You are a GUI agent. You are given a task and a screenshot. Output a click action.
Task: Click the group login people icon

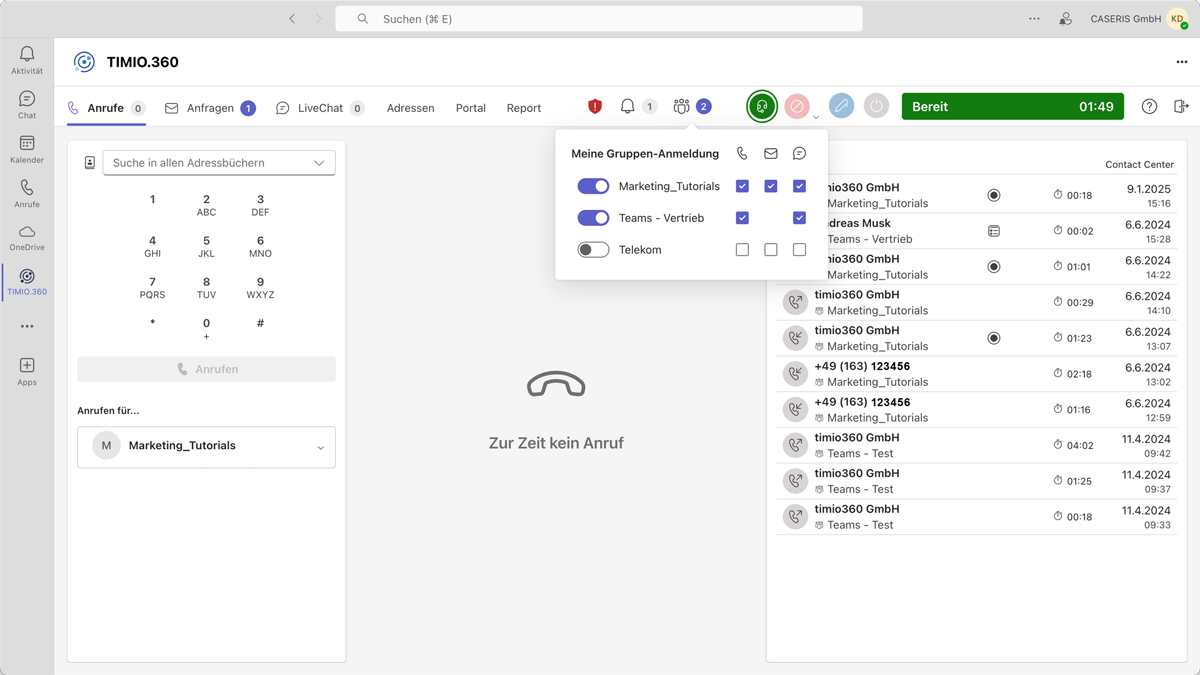pyautogui.click(x=681, y=107)
